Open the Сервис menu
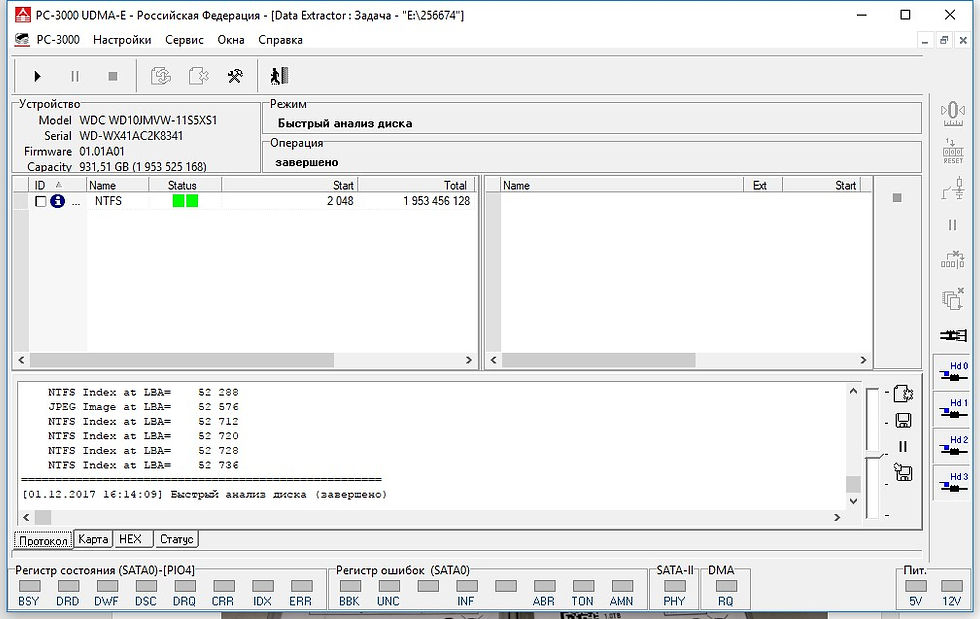The image size is (980, 619). click(x=184, y=39)
